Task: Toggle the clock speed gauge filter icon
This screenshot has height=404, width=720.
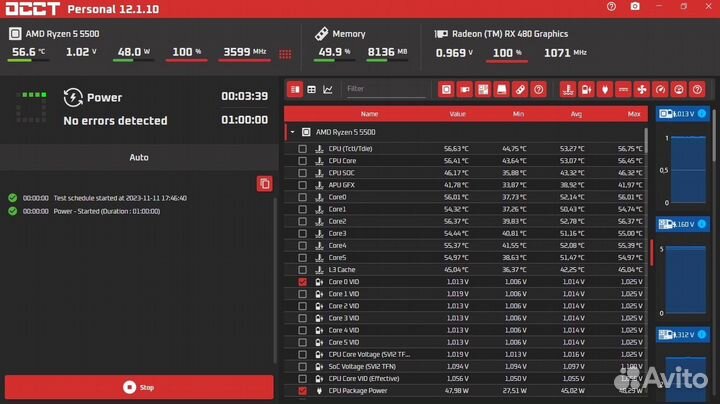Action: (x=660, y=90)
